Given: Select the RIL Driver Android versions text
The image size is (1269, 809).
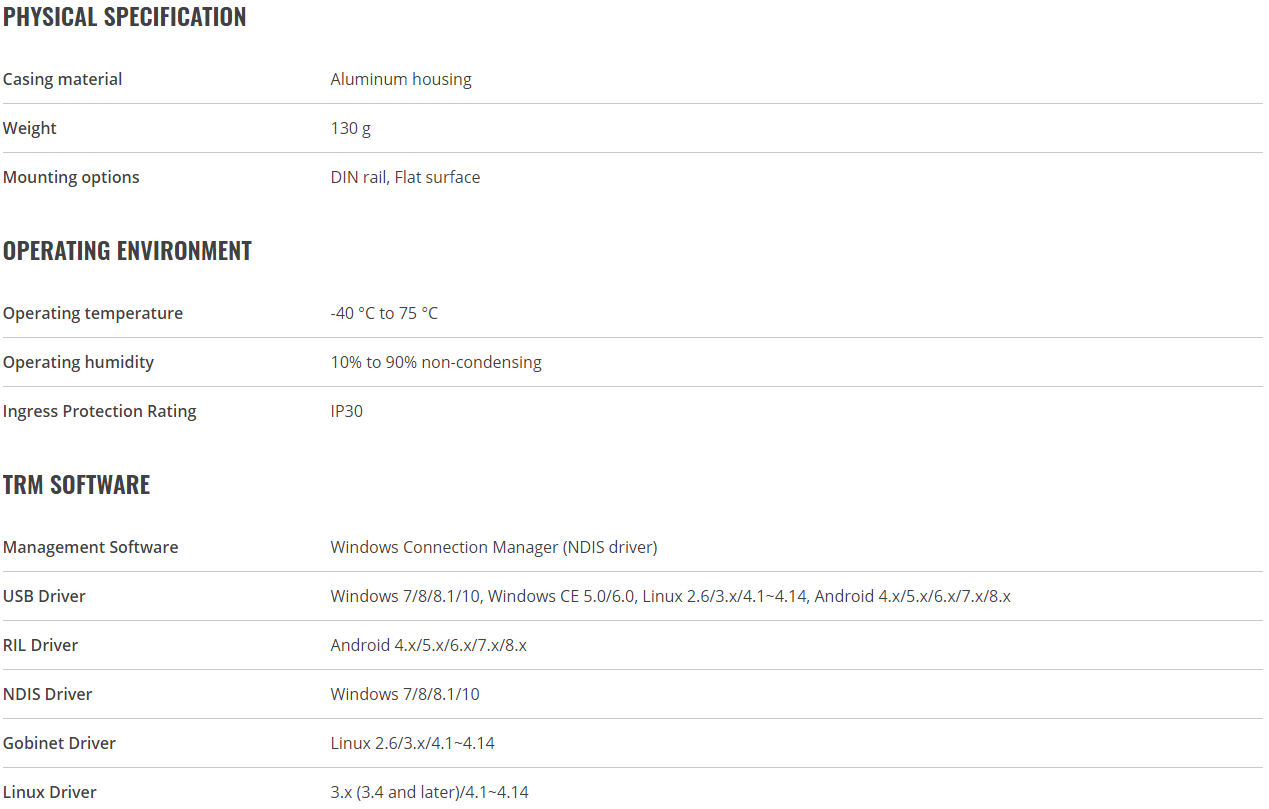Looking at the screenshot, I should tap(429, 645).
